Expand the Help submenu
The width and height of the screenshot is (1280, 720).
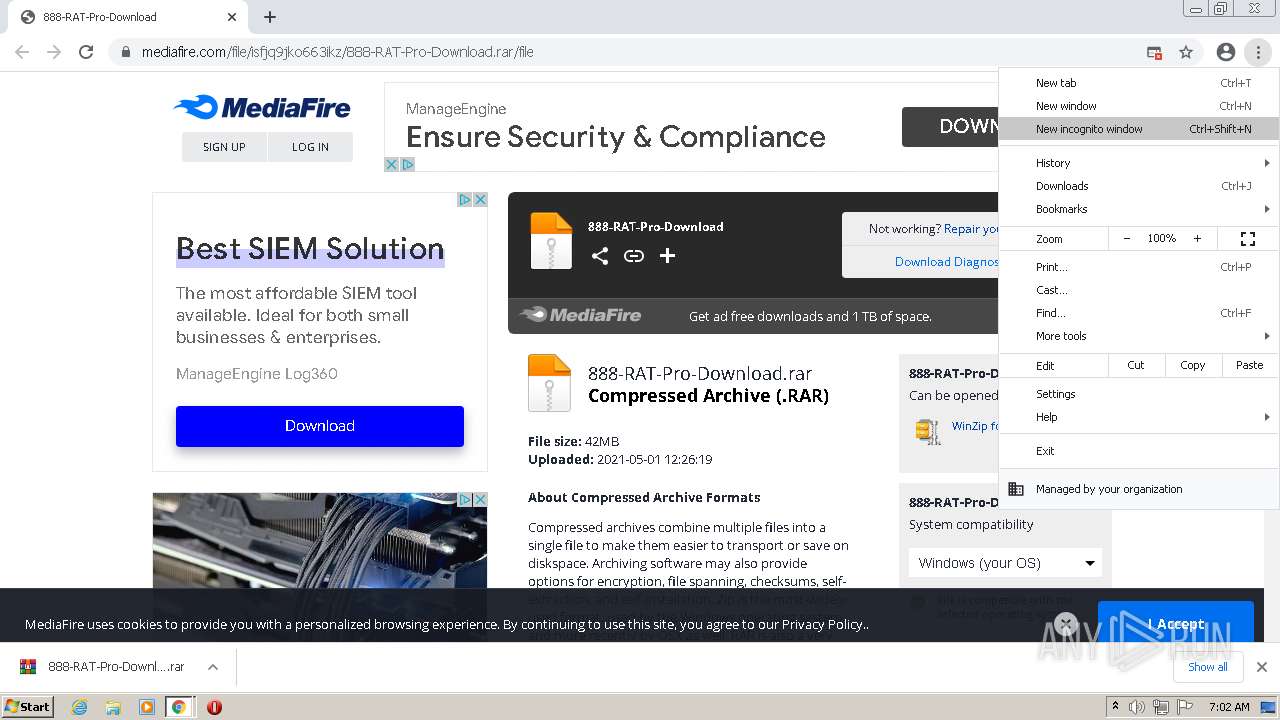coord(1138,417)
